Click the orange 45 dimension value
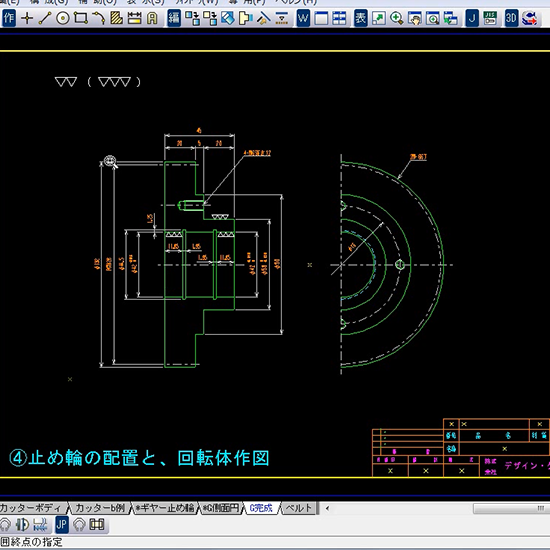This screenshot has height=550, width=550. pos(199,130)
